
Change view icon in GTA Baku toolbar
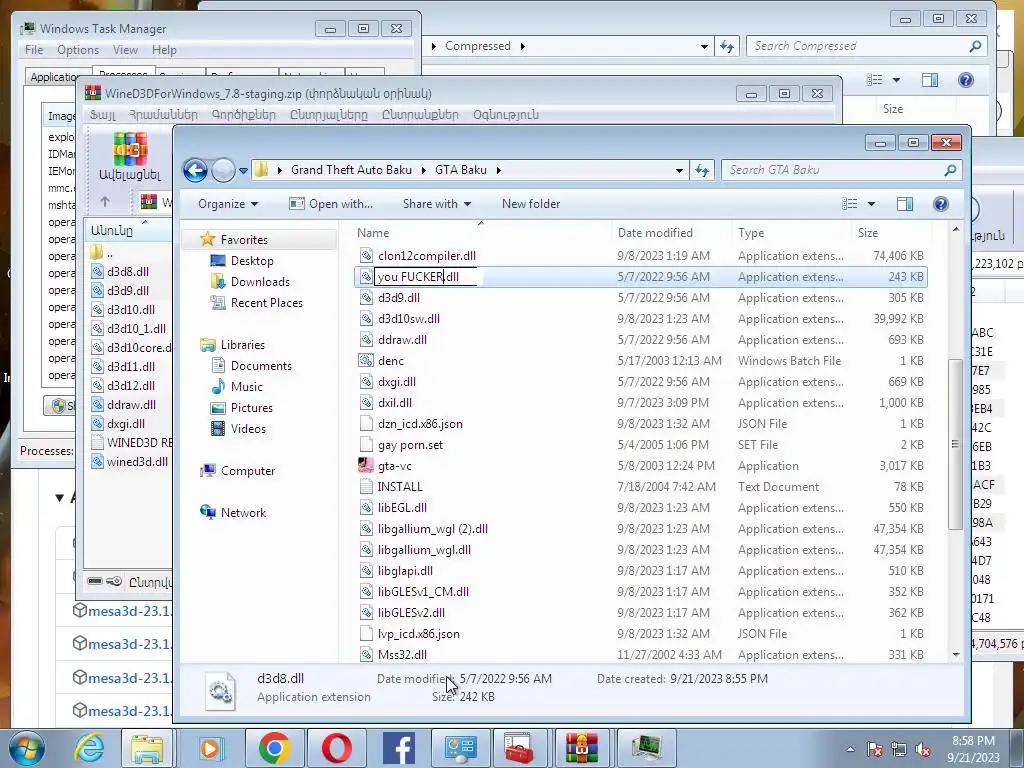point(850,204)
